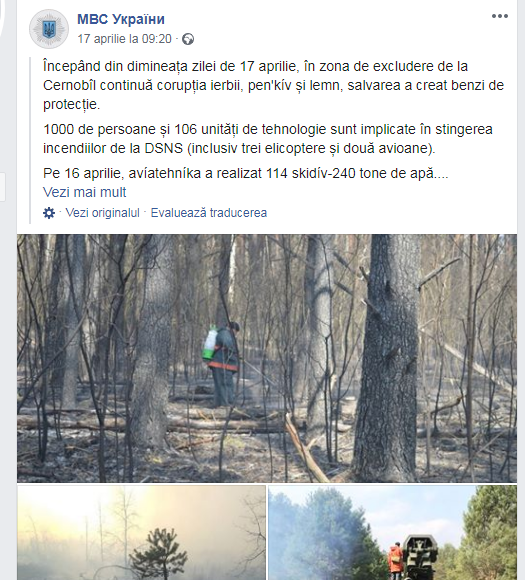The height and width of the screenshot is (580, 525).
Task: Open the large burnt forest photo
Action: 267,358
